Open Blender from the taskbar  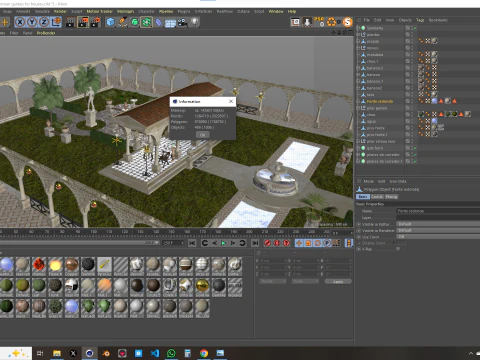coord(106,353)
